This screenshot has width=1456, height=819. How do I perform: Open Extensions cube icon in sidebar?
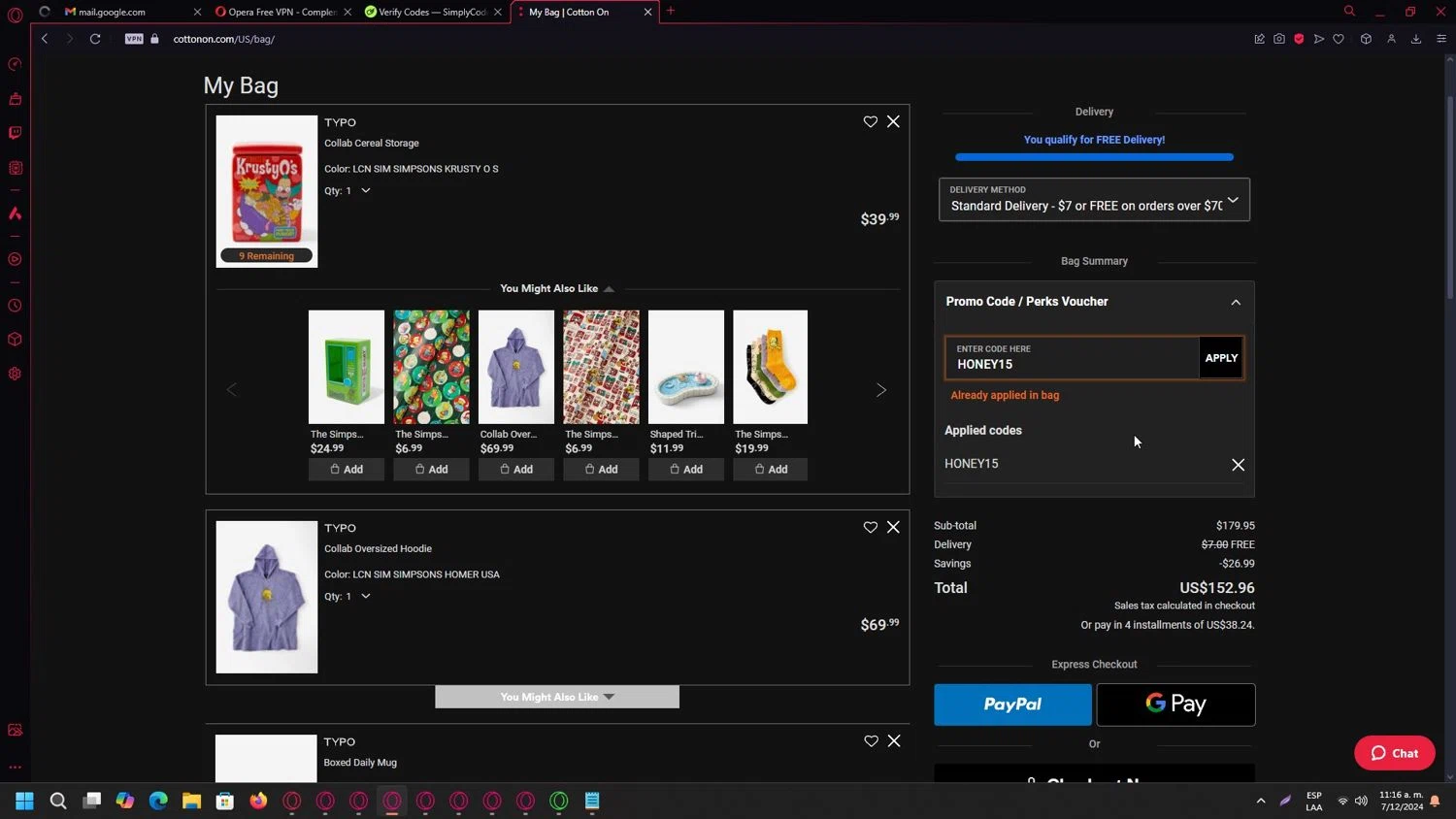(15, 340)
